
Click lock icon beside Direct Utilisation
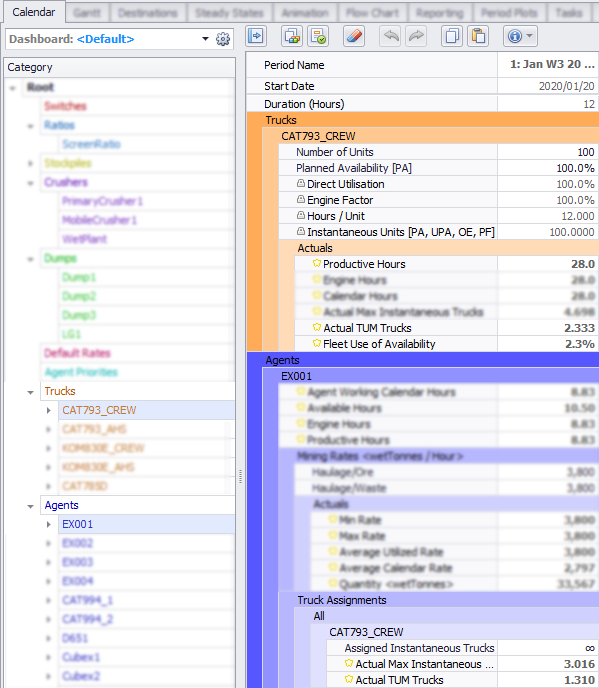tap(301, 183)
